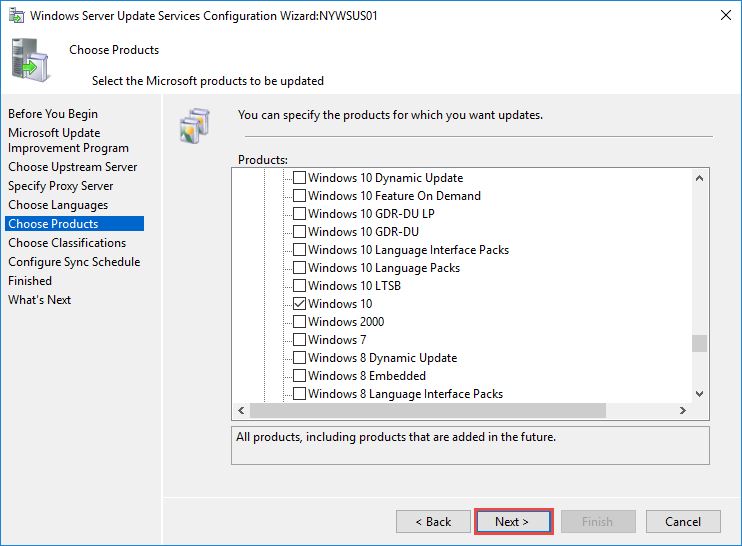Click the Back button

pos(433,521)
